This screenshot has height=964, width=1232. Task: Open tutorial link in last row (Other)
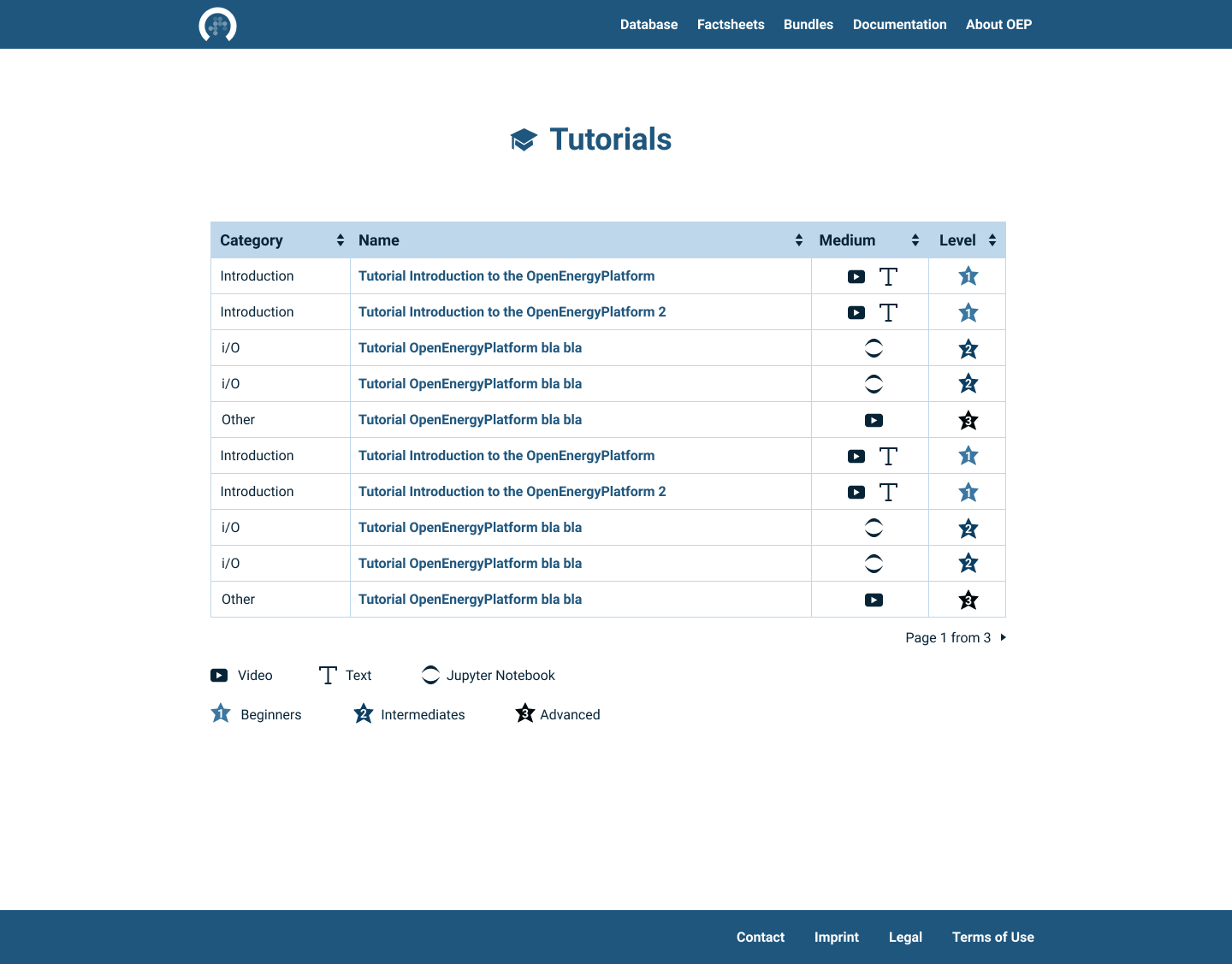click(471, 600)
